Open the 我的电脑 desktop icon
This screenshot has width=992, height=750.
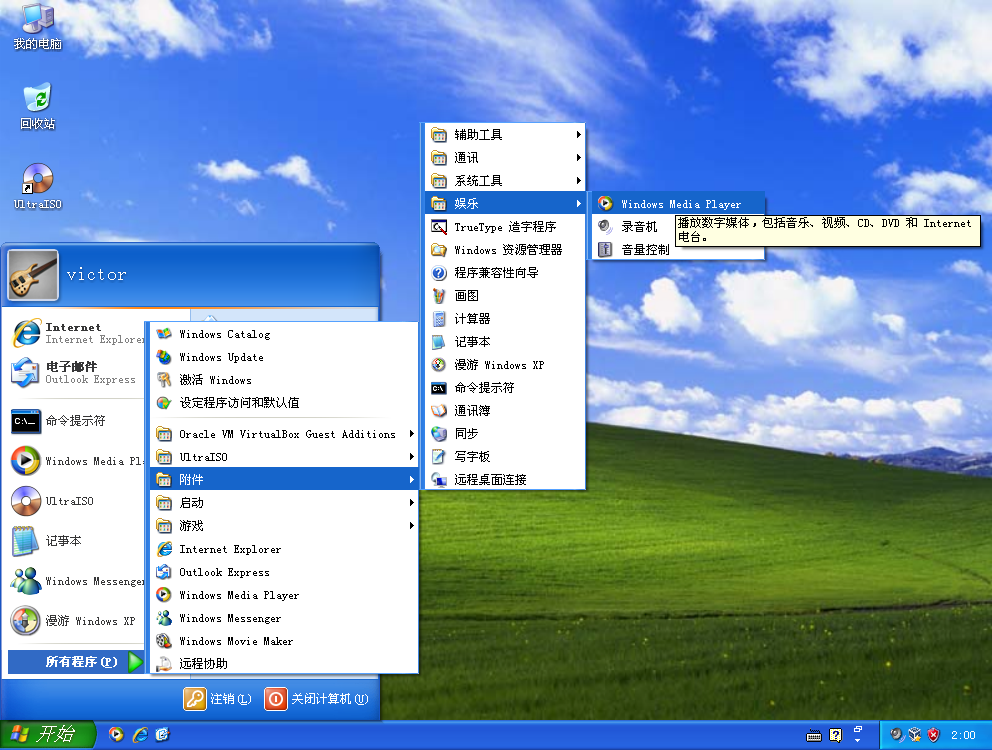click(x=36, y=25)
